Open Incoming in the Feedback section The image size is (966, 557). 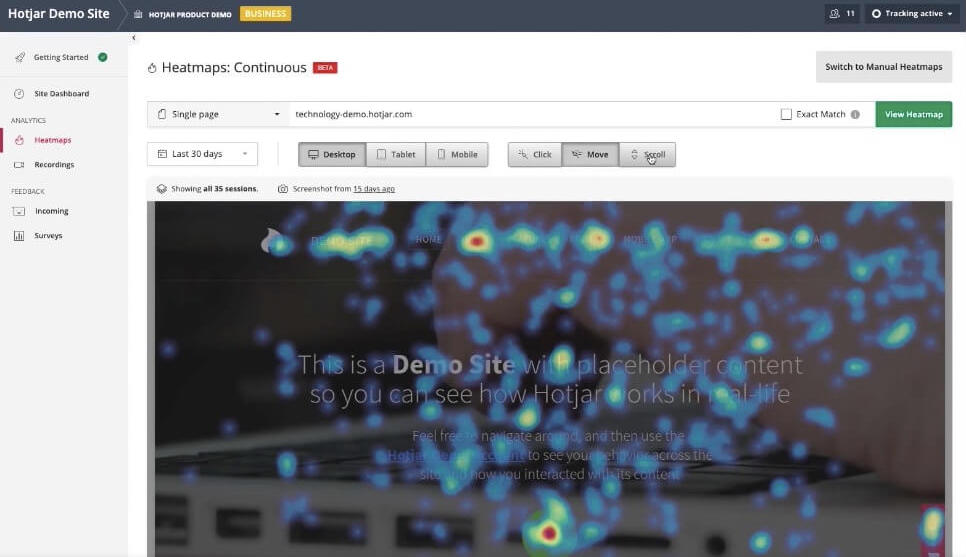52,211
